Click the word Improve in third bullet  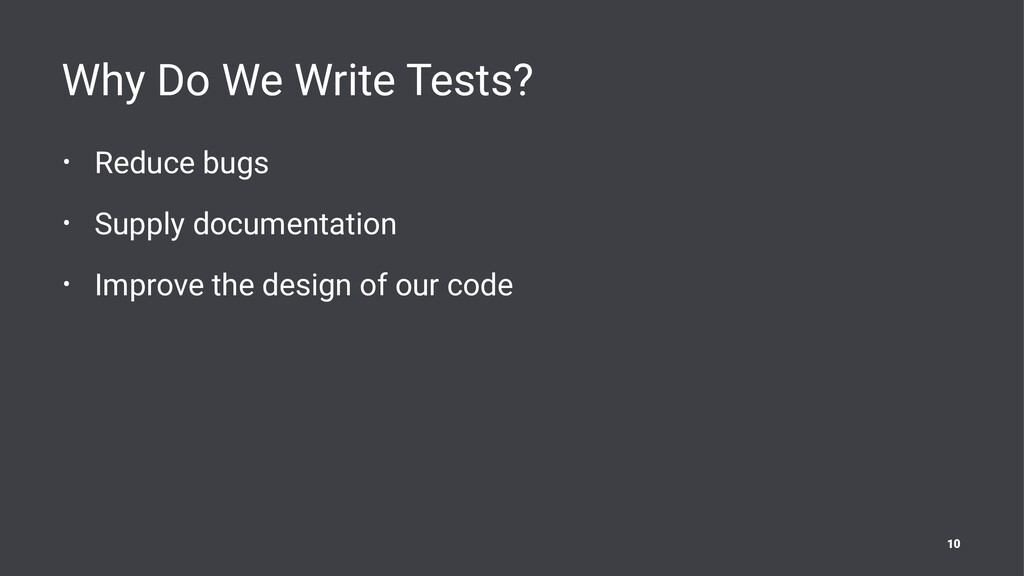click(x=149, y=286)
